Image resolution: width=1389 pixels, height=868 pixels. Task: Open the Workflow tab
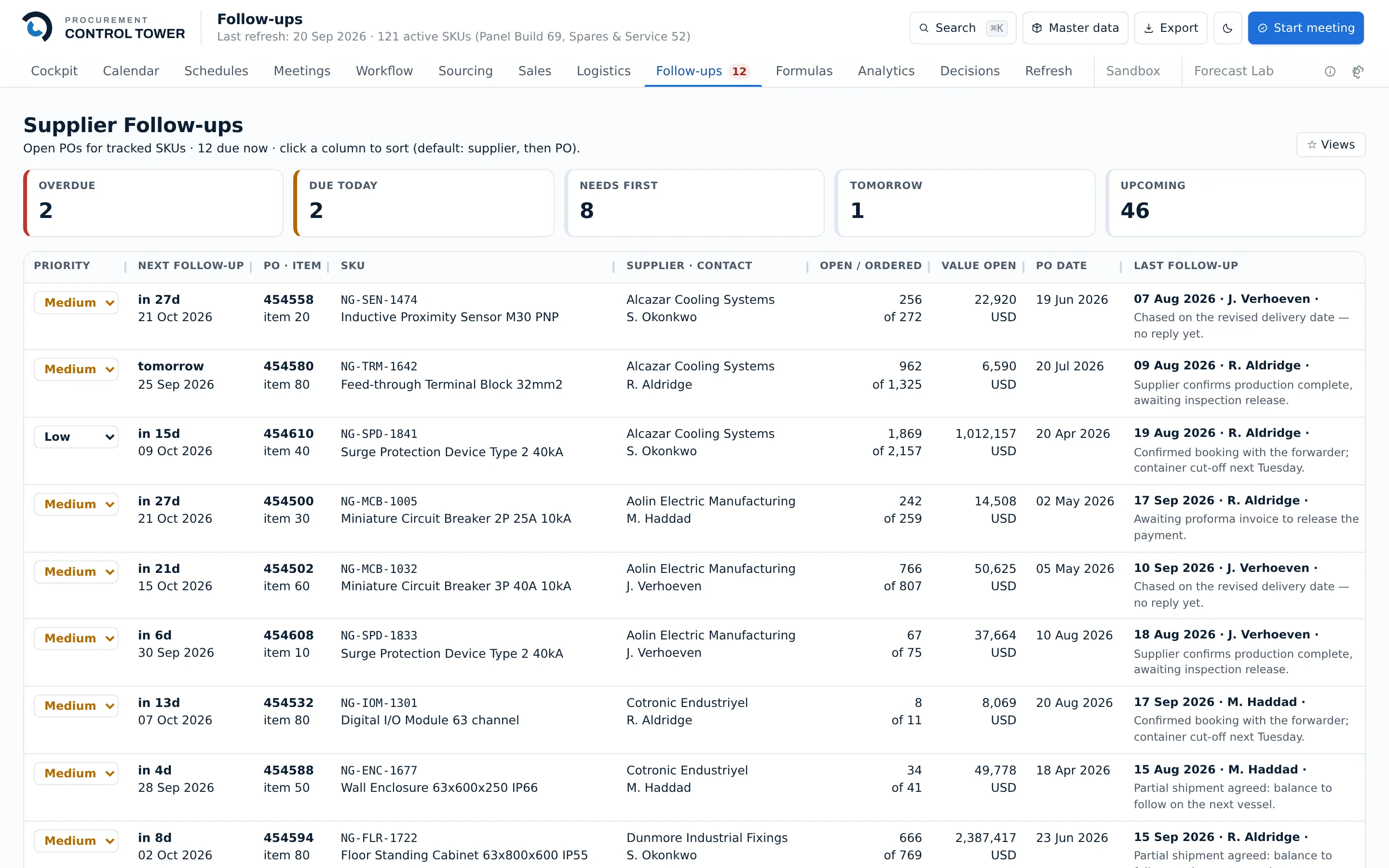pos(384,71)
